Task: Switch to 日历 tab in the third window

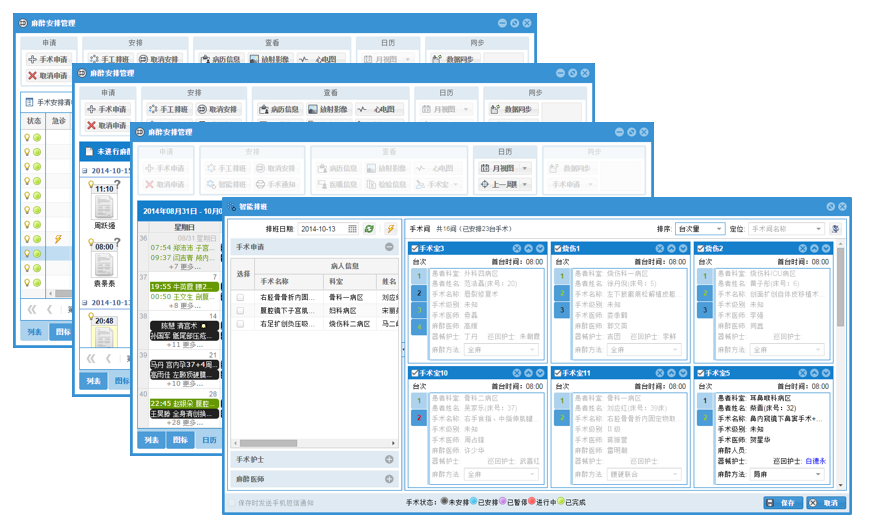Action: tap(209, 440)
